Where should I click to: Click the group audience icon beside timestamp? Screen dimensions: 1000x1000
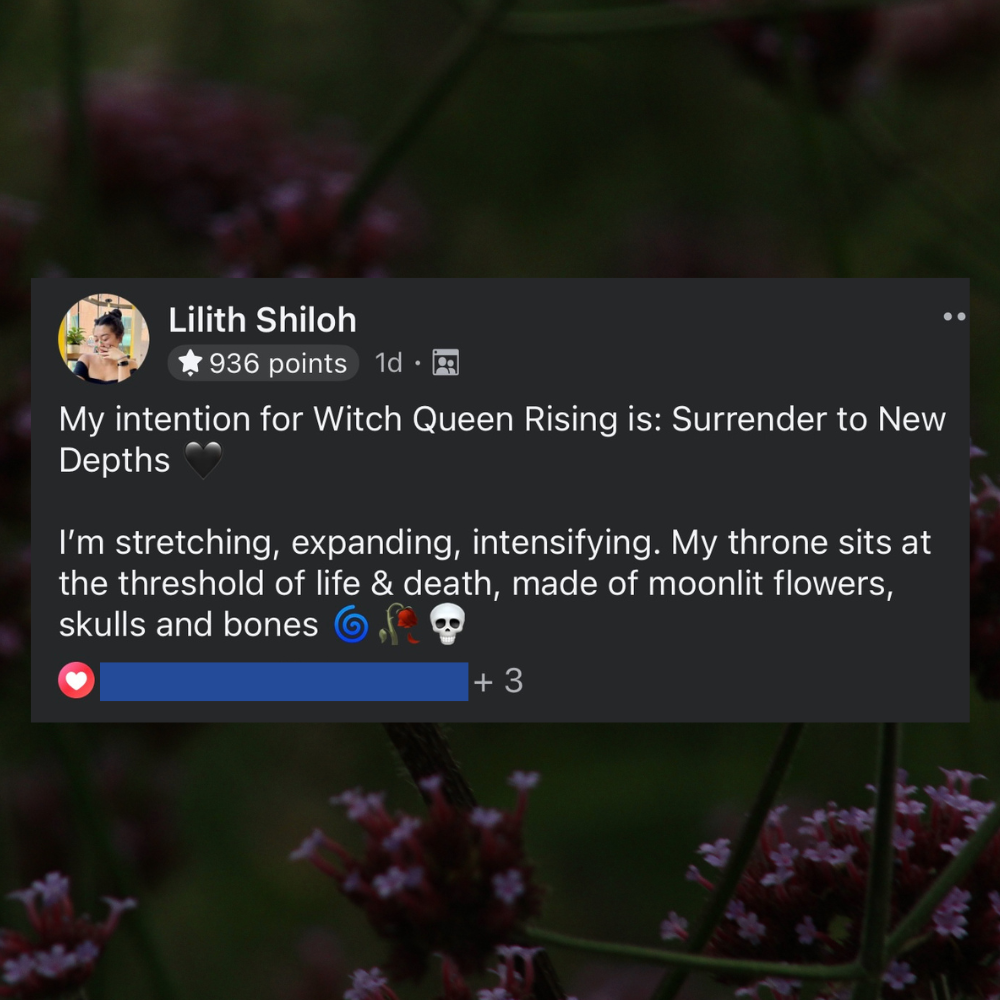coord(446,362)
